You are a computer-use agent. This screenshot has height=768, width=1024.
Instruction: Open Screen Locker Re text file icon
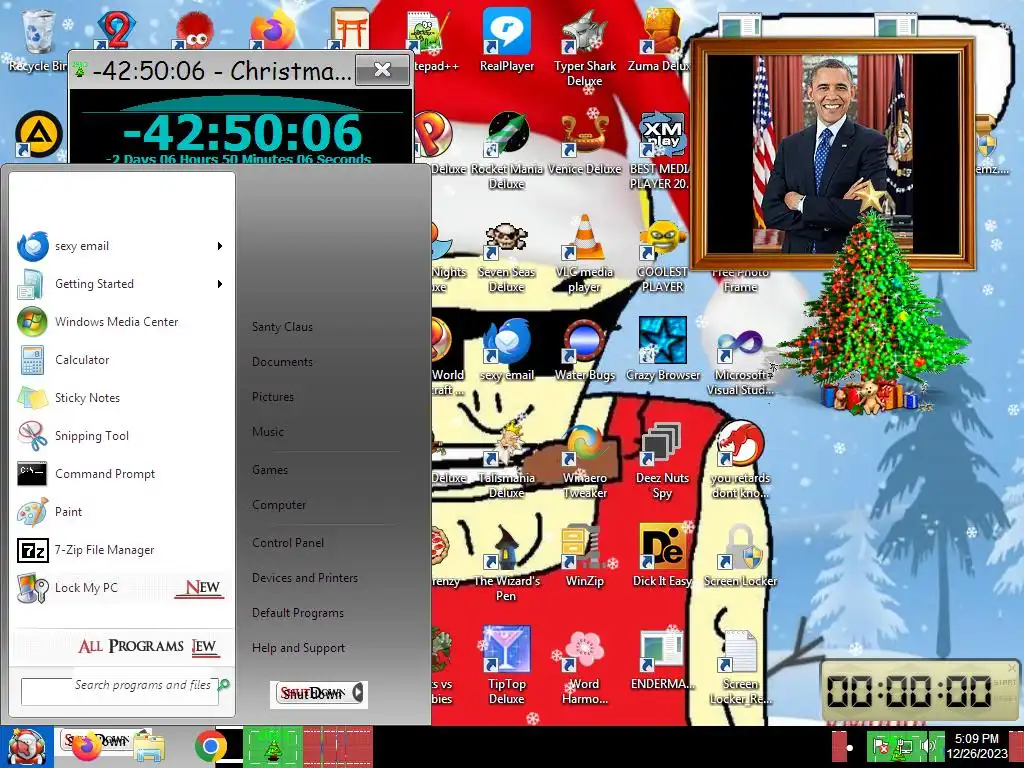[740, 666]
